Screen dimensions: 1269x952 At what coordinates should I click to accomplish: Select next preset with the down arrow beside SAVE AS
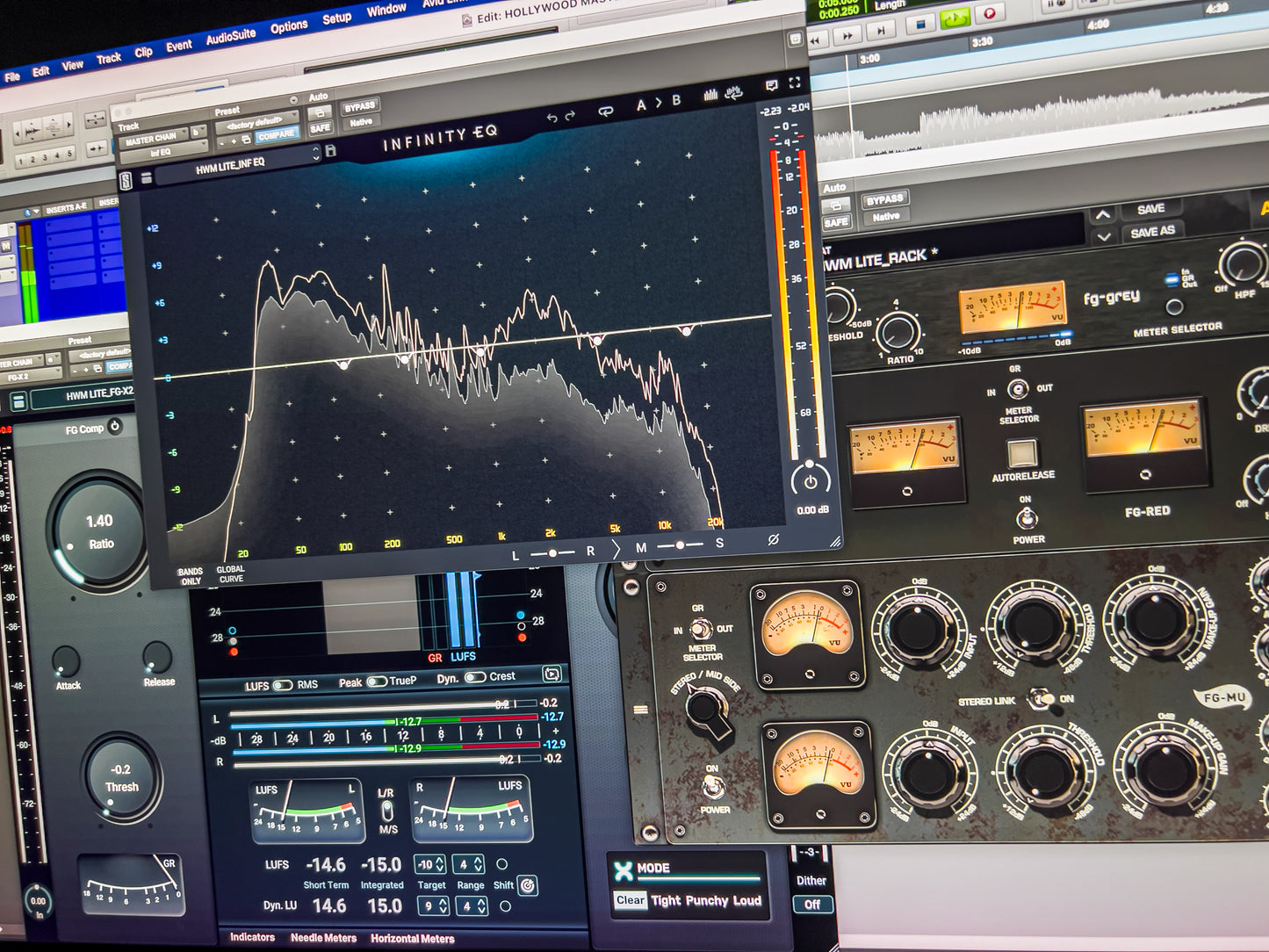pos(1104,236)
